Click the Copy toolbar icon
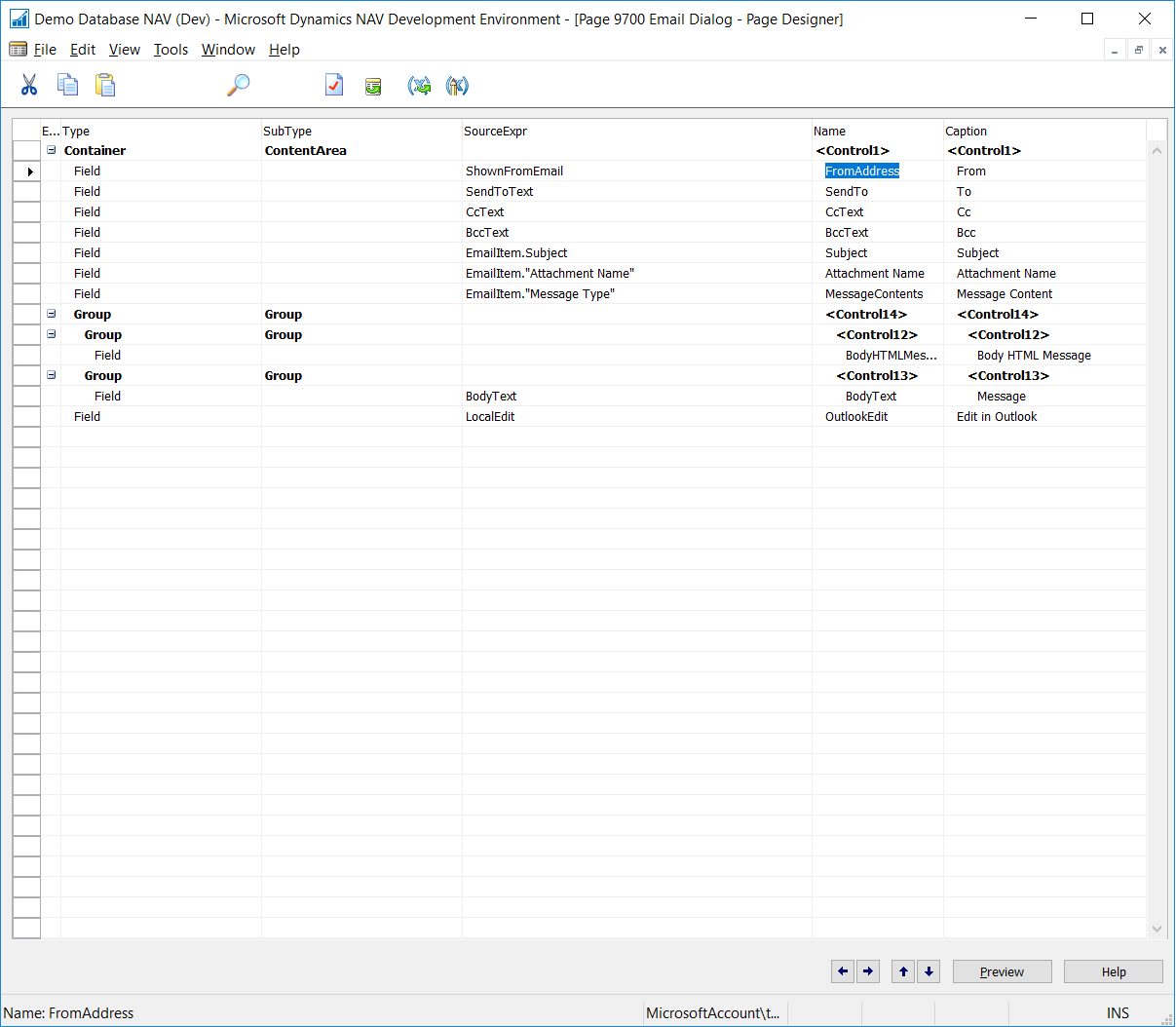This screenshot has width=1176, height=1027. coord(67,86)
